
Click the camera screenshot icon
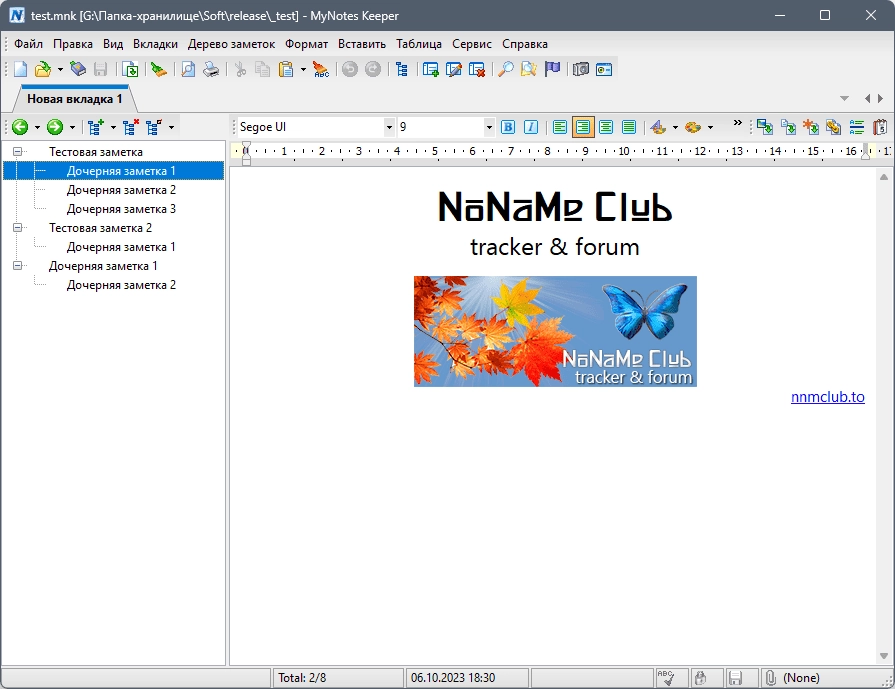pyautogui.click(x=580, y=69)
